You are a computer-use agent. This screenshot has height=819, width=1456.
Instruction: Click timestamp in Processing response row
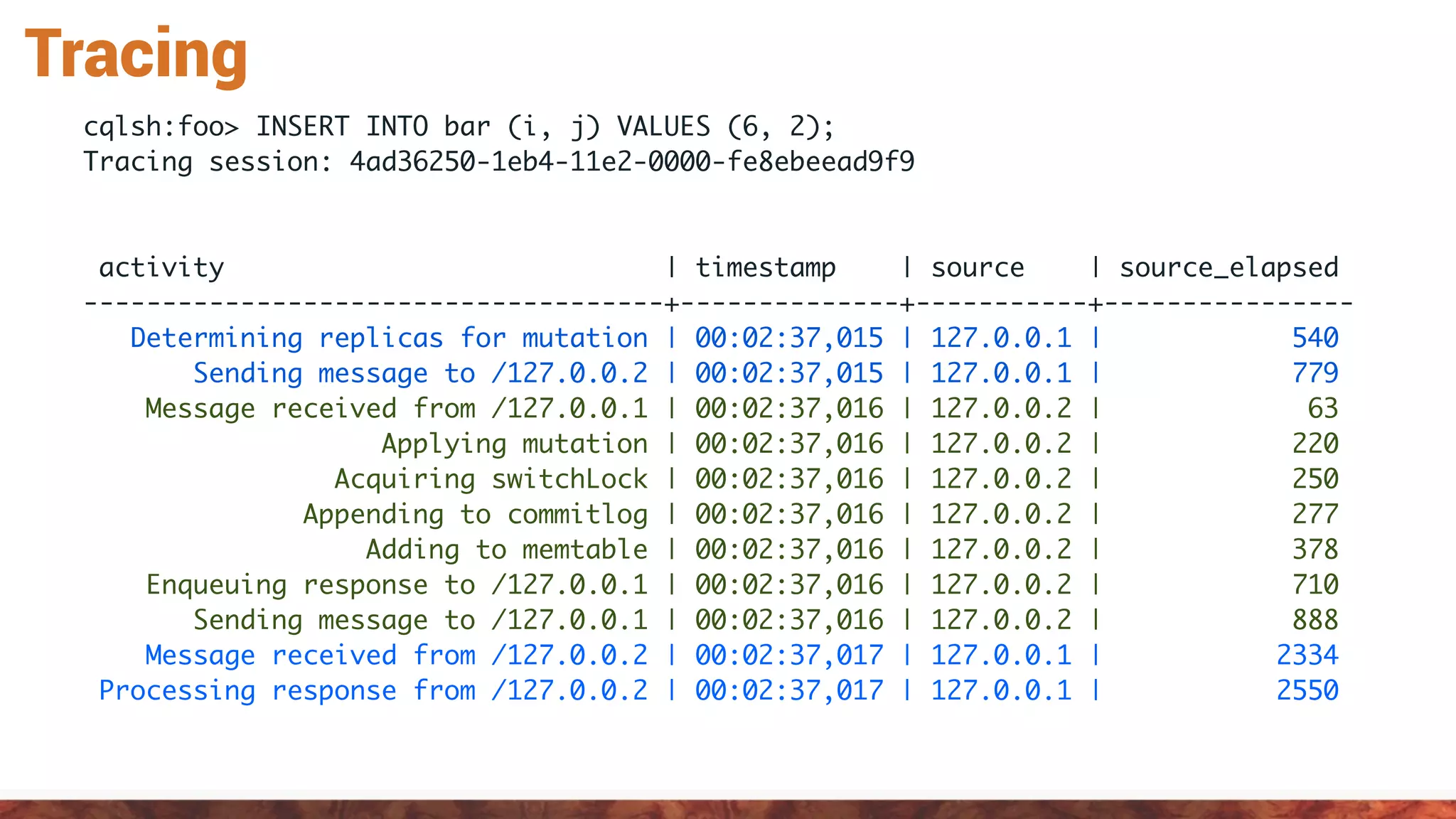(x=789, y=690)
